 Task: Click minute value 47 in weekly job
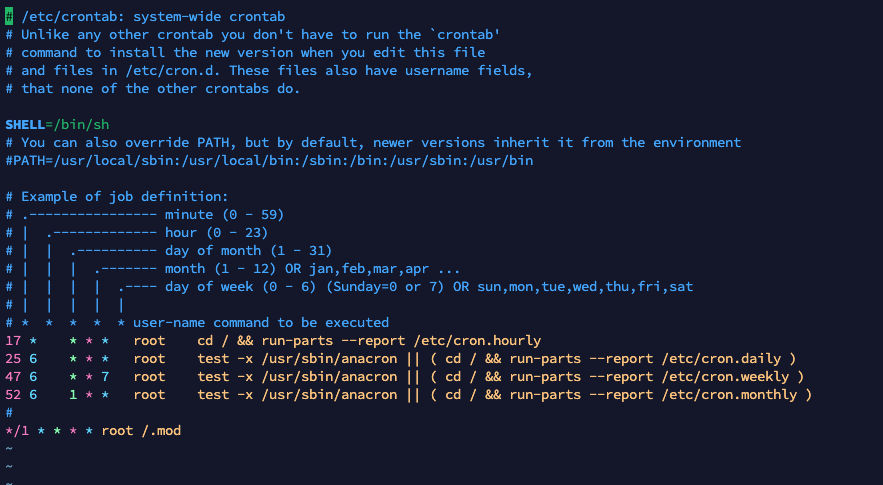13,377
